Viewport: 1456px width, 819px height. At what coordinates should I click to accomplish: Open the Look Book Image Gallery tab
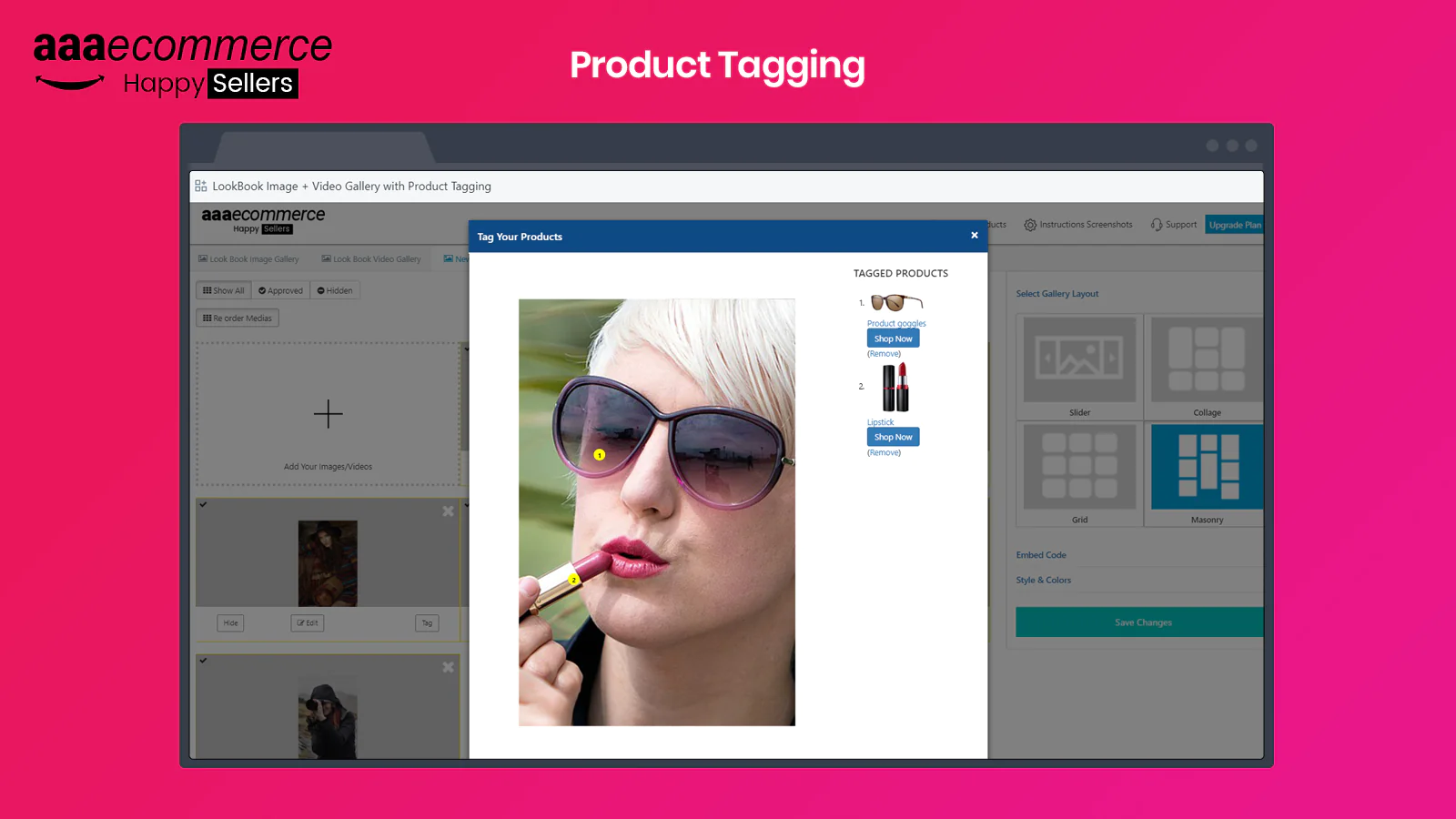248,259
